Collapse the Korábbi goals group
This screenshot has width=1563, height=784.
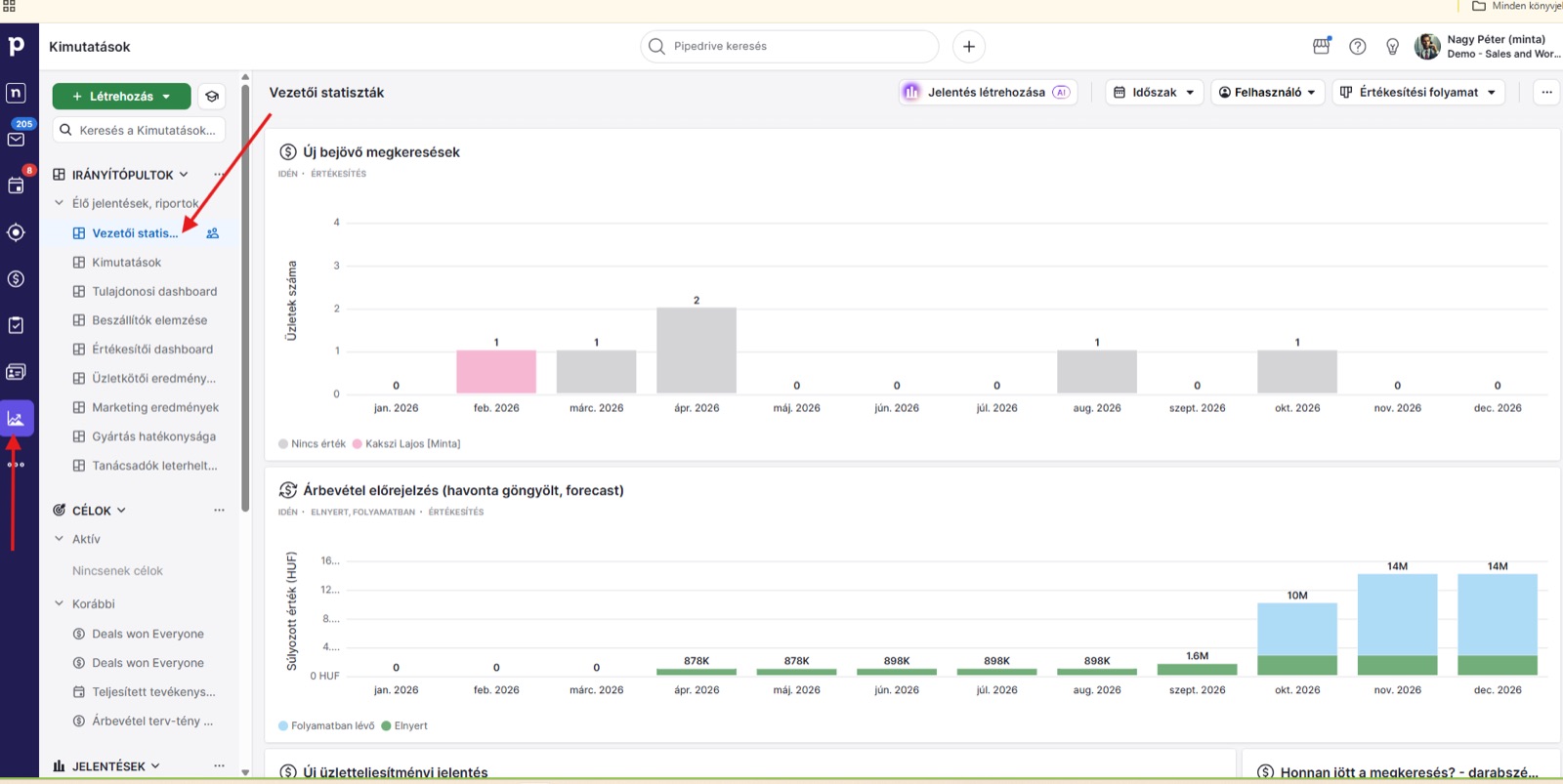pyautogui.click(x=60, y=603)
